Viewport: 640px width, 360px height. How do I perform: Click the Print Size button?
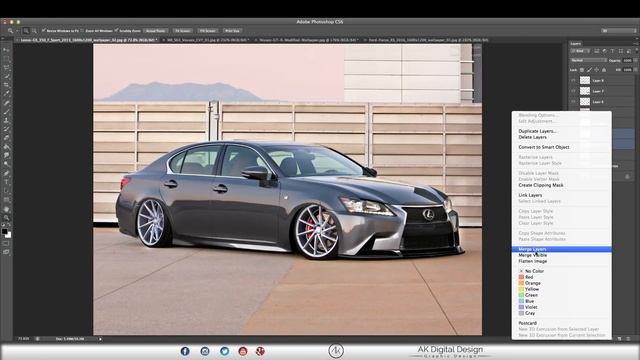tap(232, 31)
